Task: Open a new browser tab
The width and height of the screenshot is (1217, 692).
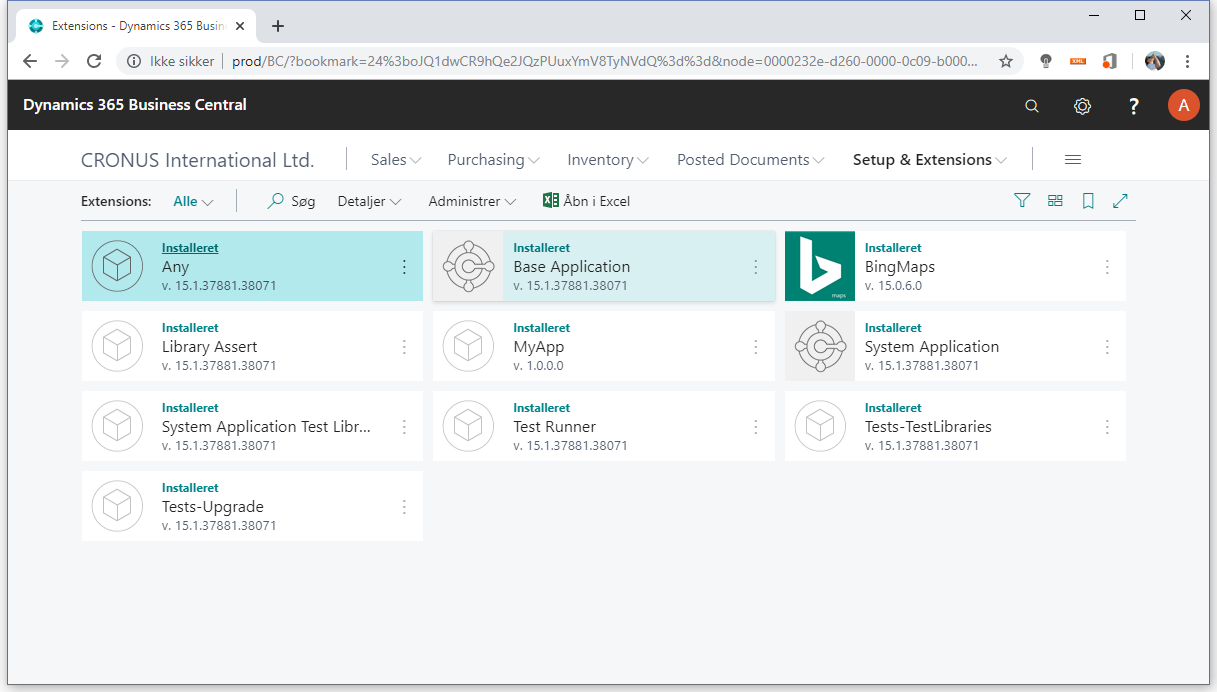Action: (x=278, y=26)
